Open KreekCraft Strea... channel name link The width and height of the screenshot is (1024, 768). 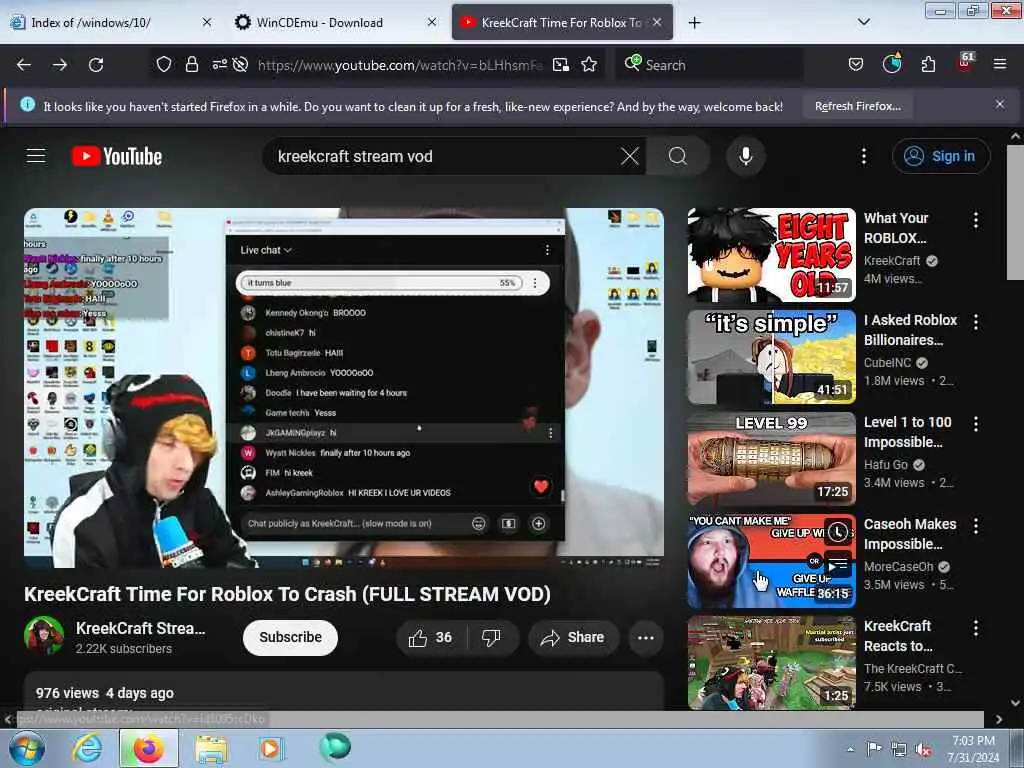(140, 628)
